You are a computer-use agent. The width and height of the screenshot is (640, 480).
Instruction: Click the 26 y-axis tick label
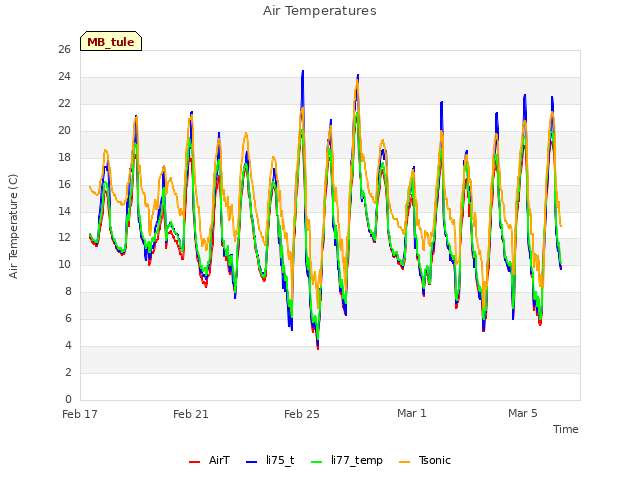[64, 49]
